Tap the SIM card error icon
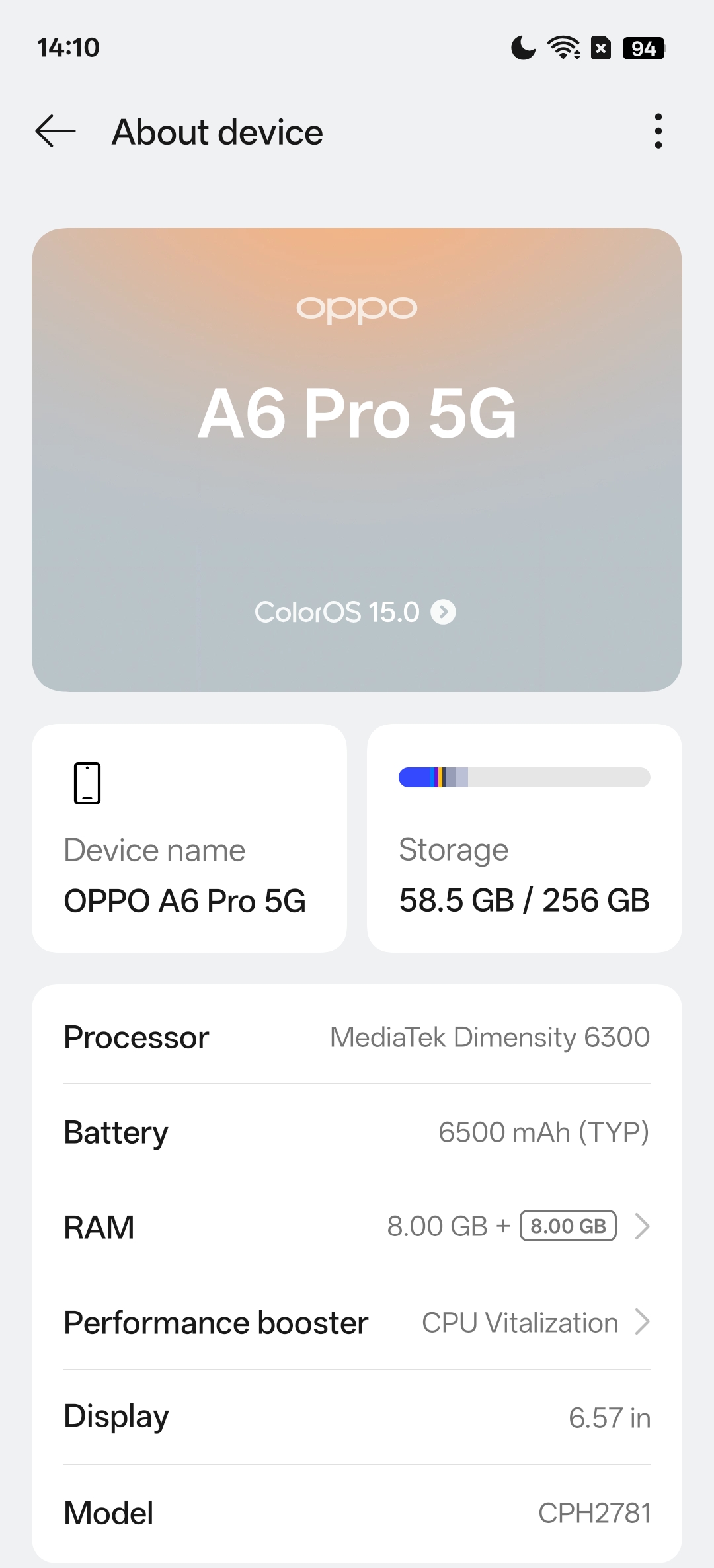This screenshot has height=1568, width=714. 601,48
